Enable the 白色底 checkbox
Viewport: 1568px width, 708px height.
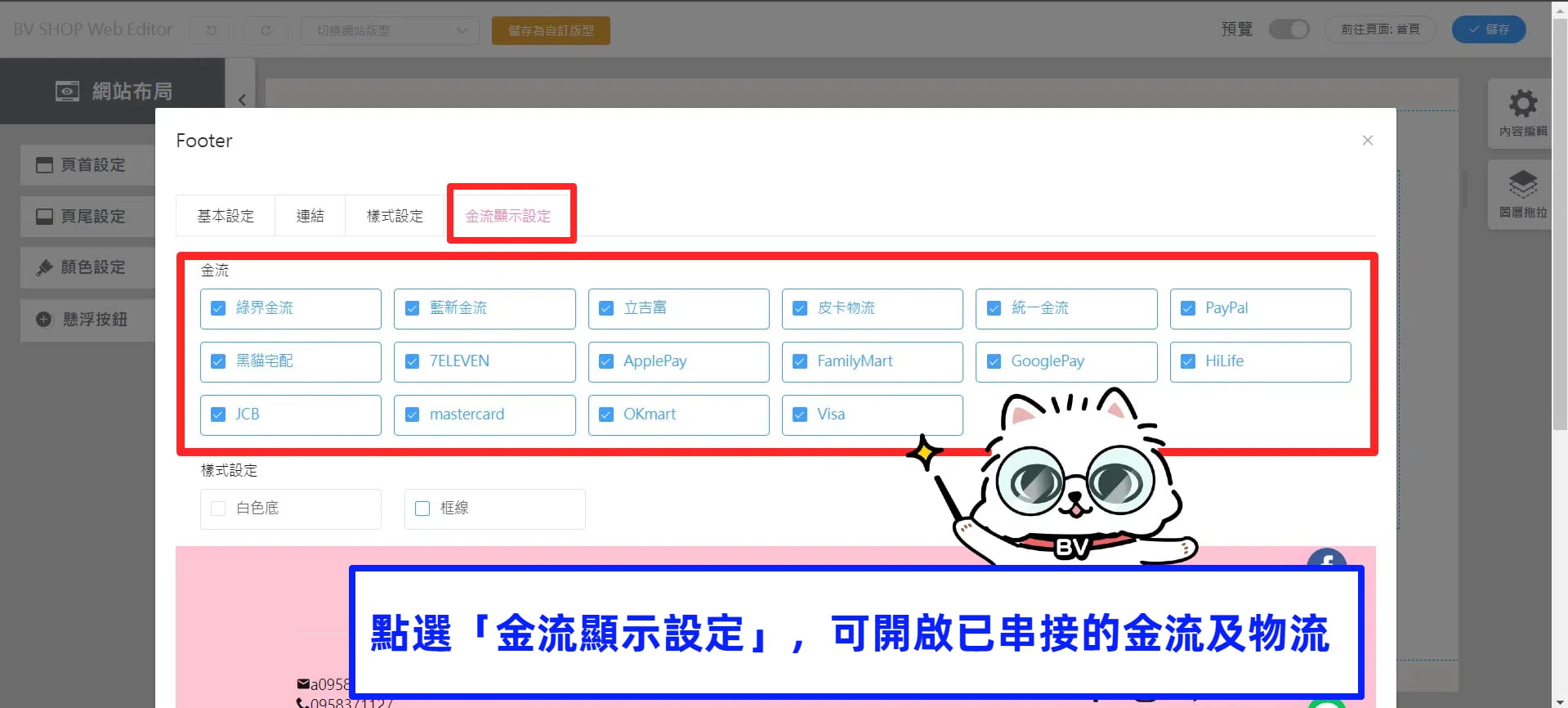click(x=218, y=509)
